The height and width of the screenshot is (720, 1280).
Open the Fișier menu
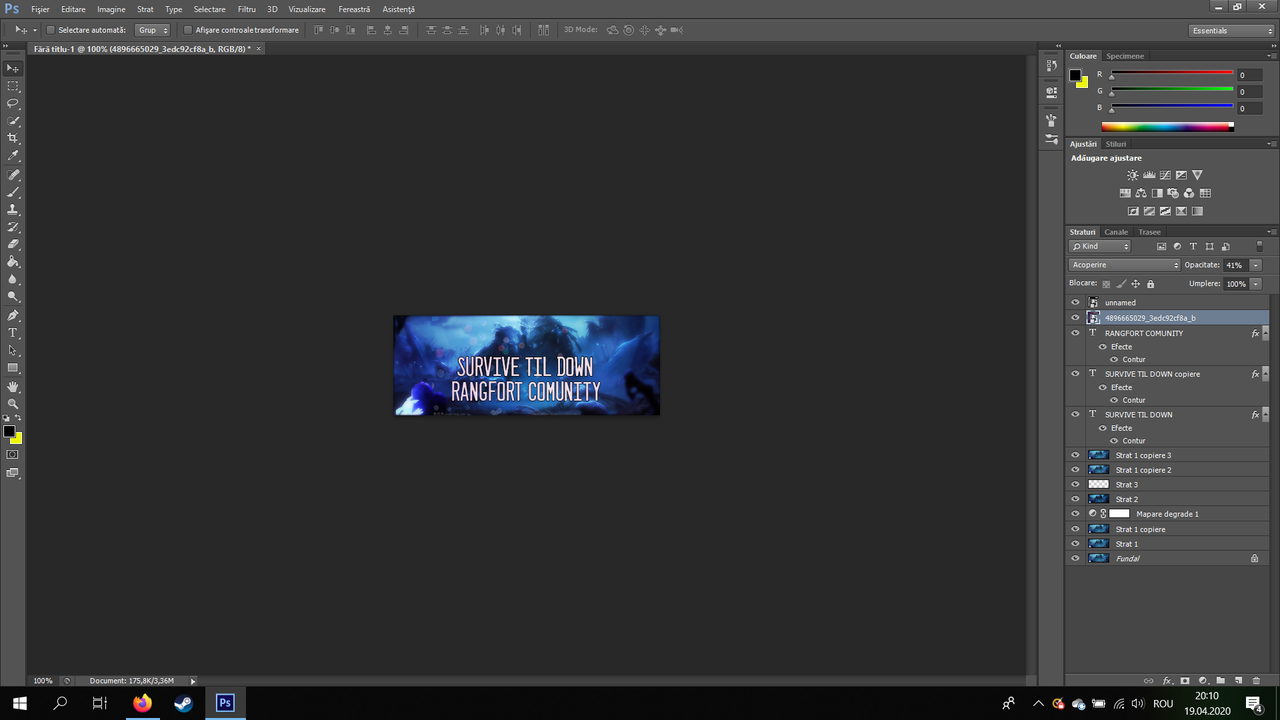coord(40,9)
